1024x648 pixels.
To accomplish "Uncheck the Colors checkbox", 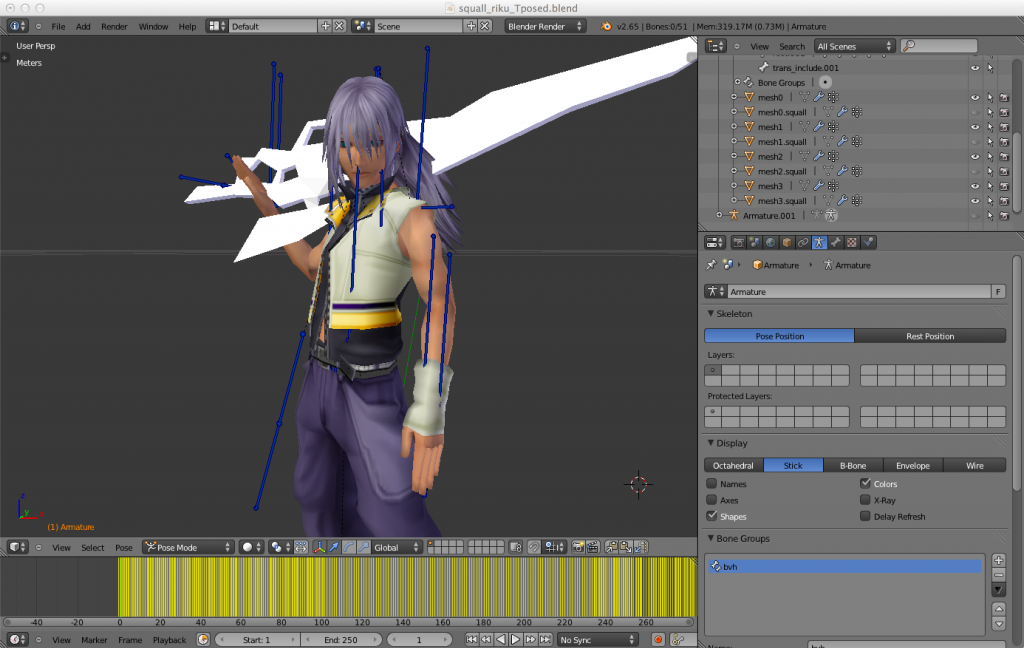I will click(865, 483).
